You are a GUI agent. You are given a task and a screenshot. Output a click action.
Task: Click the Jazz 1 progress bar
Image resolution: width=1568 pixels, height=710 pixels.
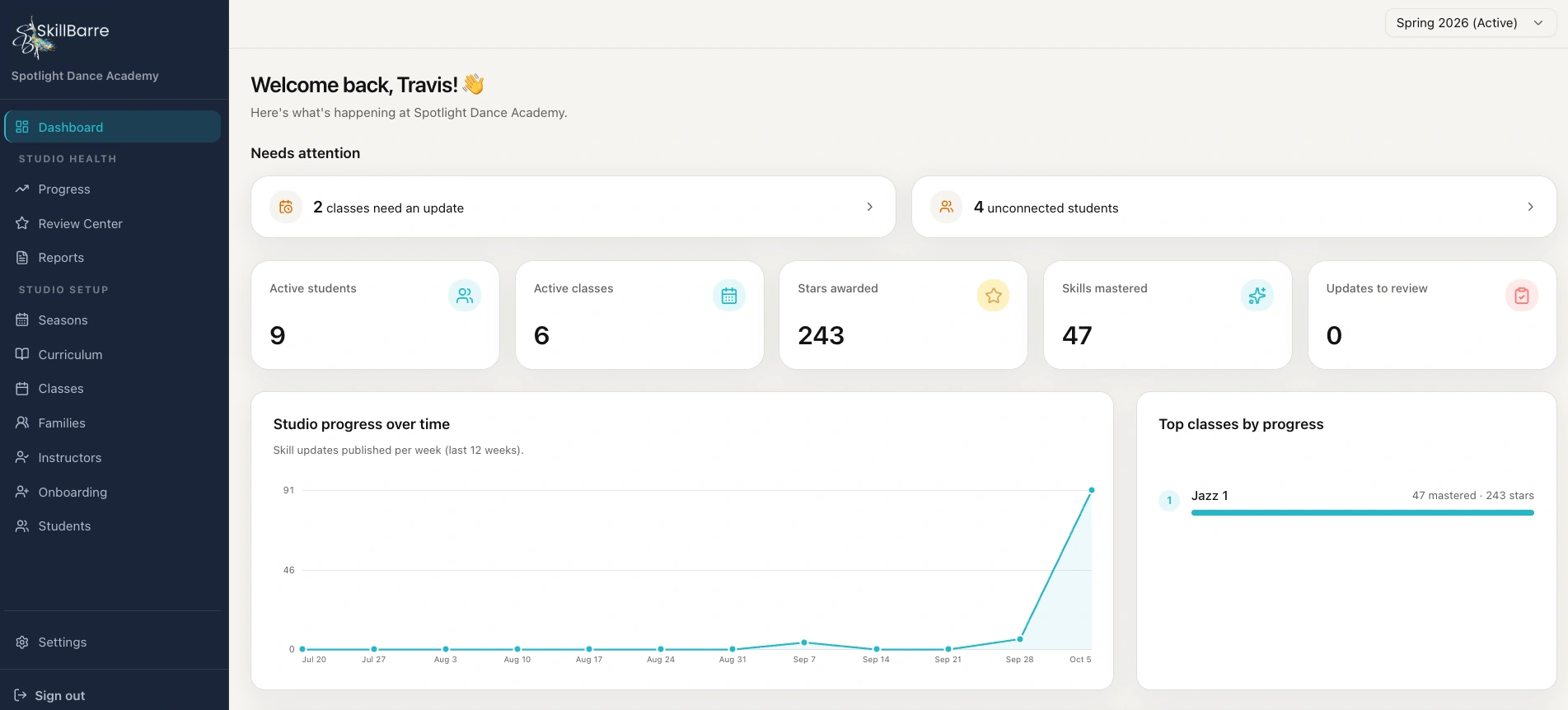click(x=1363, y=512)
